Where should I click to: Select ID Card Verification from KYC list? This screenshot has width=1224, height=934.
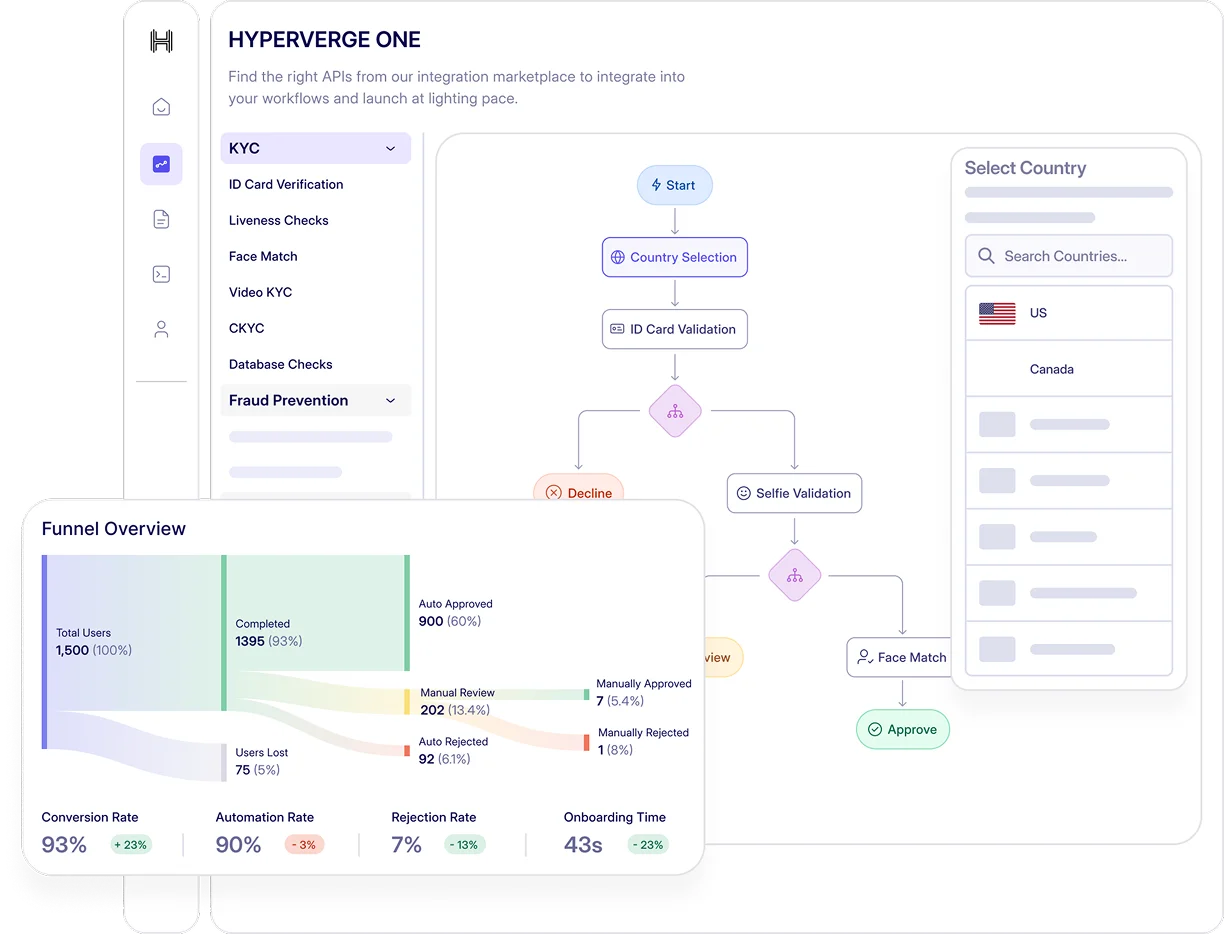[286, 185]
